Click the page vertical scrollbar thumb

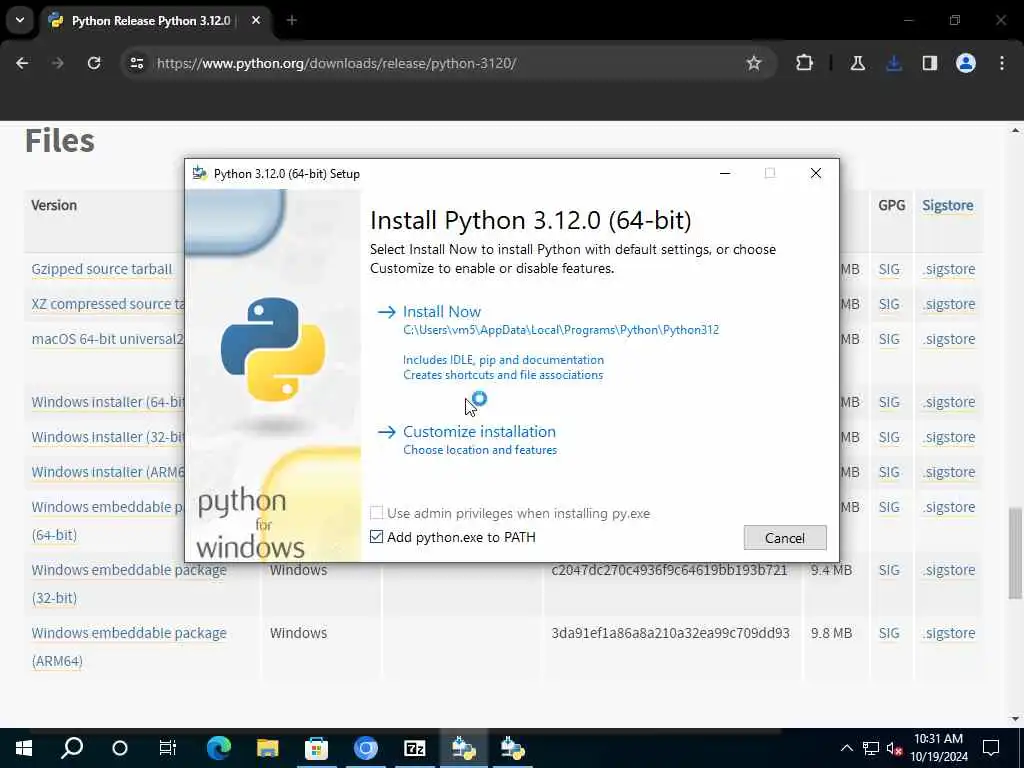(1015, 552)
